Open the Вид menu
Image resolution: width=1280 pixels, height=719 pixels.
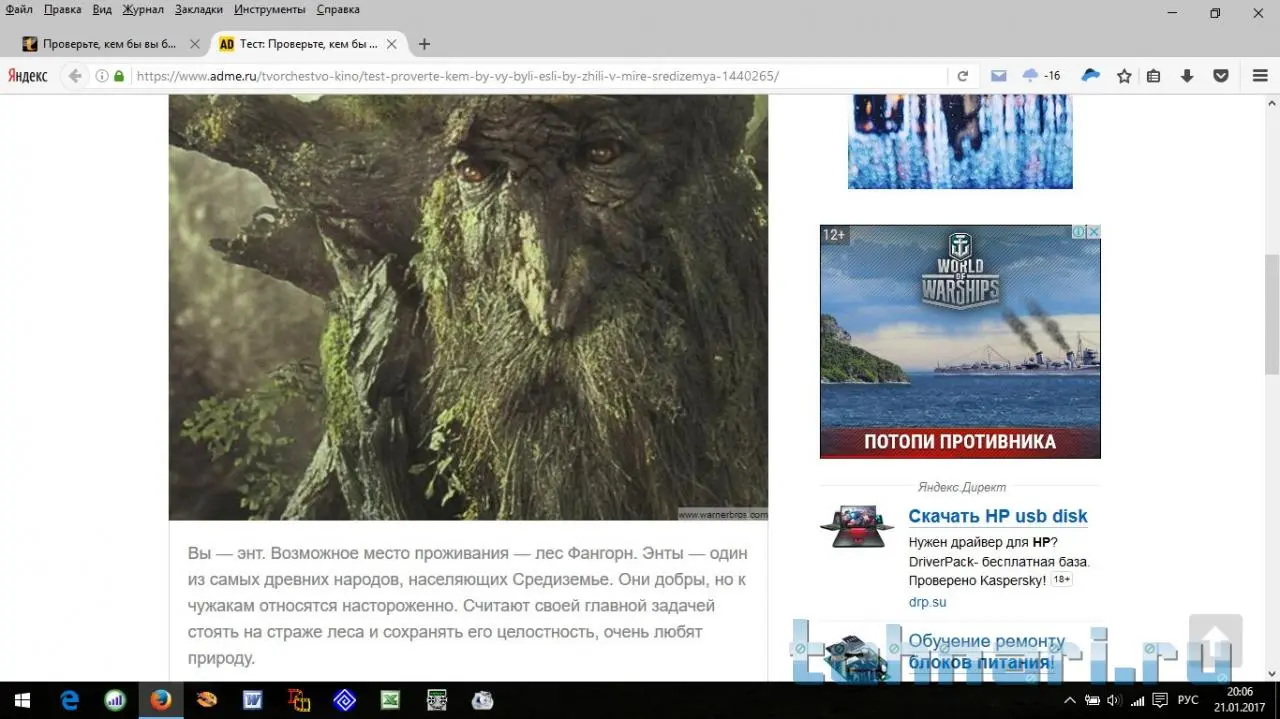[x=102, y=9]
